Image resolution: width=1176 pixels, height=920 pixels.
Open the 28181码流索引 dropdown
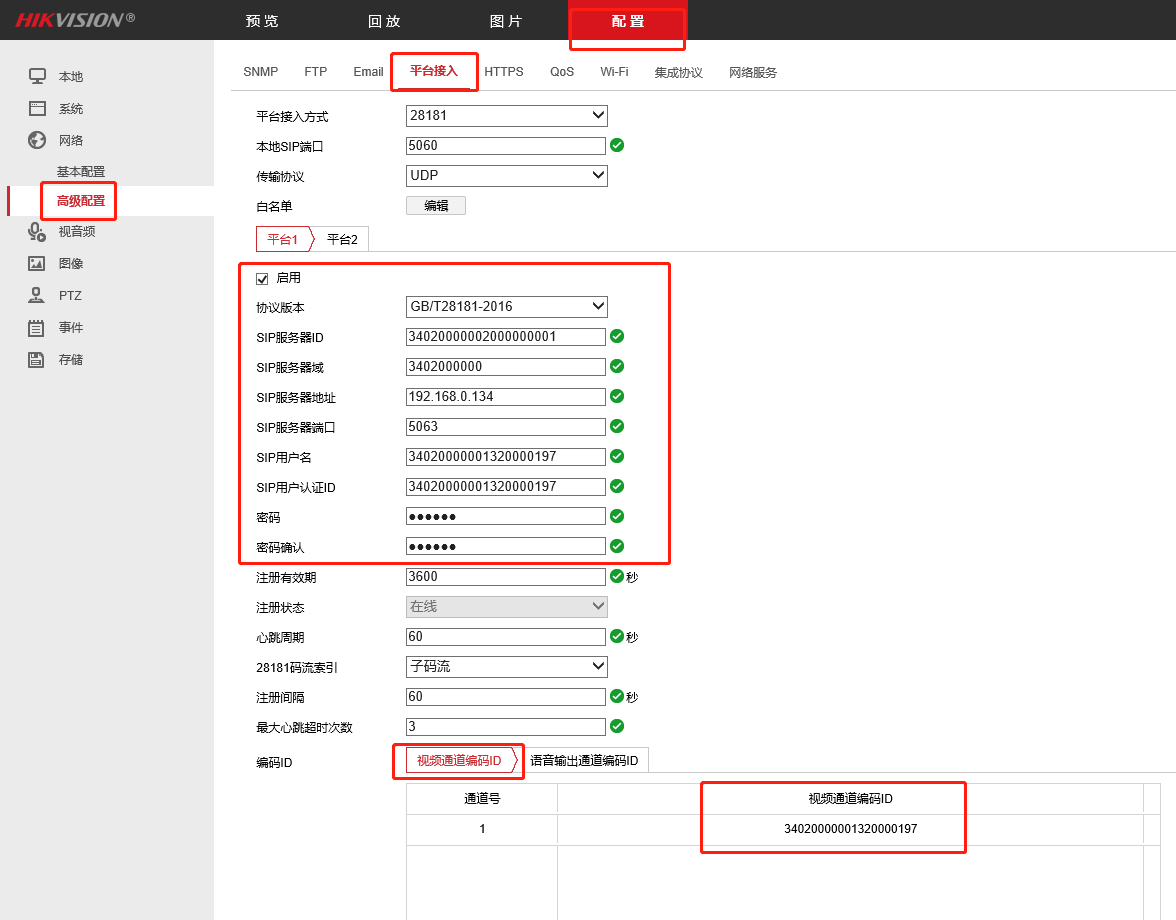pyautogui.click(x=506, y=666)
